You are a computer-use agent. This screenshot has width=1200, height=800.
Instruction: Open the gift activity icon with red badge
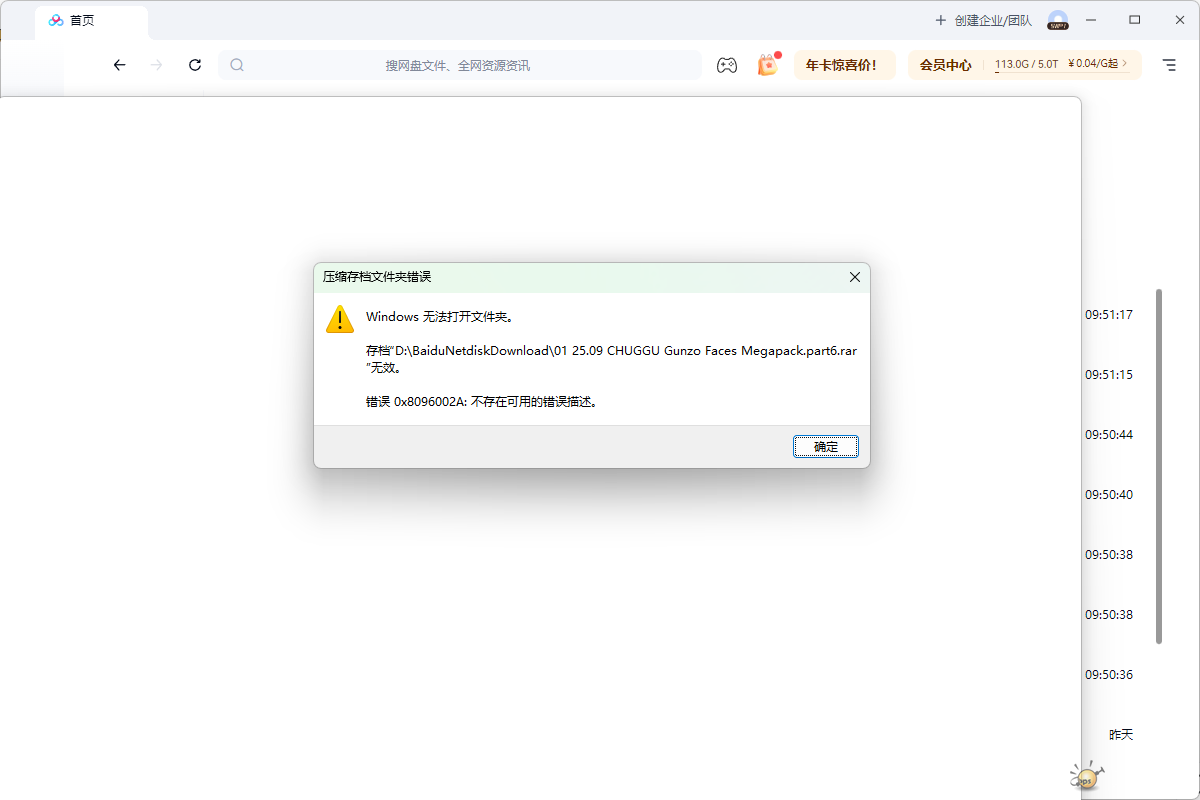[768, 65]
